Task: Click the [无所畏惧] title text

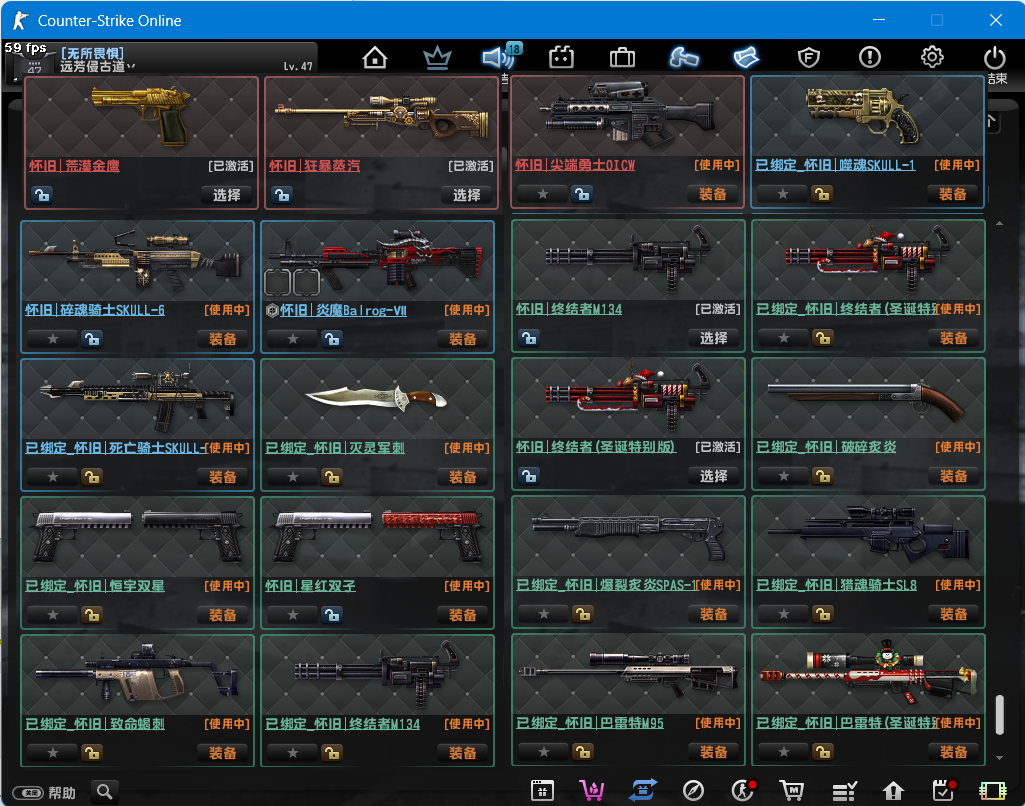Action: click(x=92, y=53)
